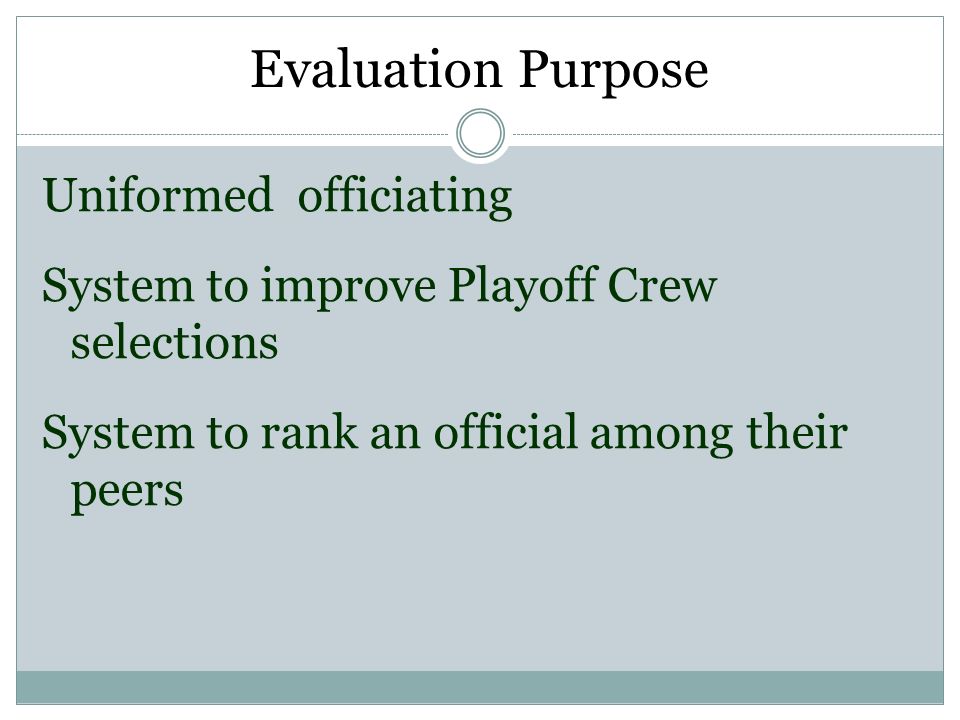Screen dimensions: 960x720
Task: Click the word rank
Action: point(309,432)
